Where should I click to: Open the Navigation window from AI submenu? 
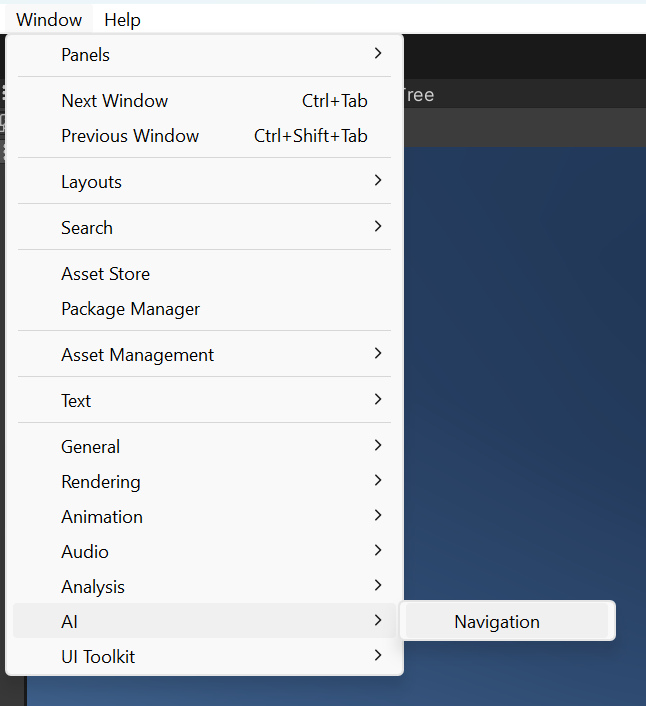(x=497, y=621)
